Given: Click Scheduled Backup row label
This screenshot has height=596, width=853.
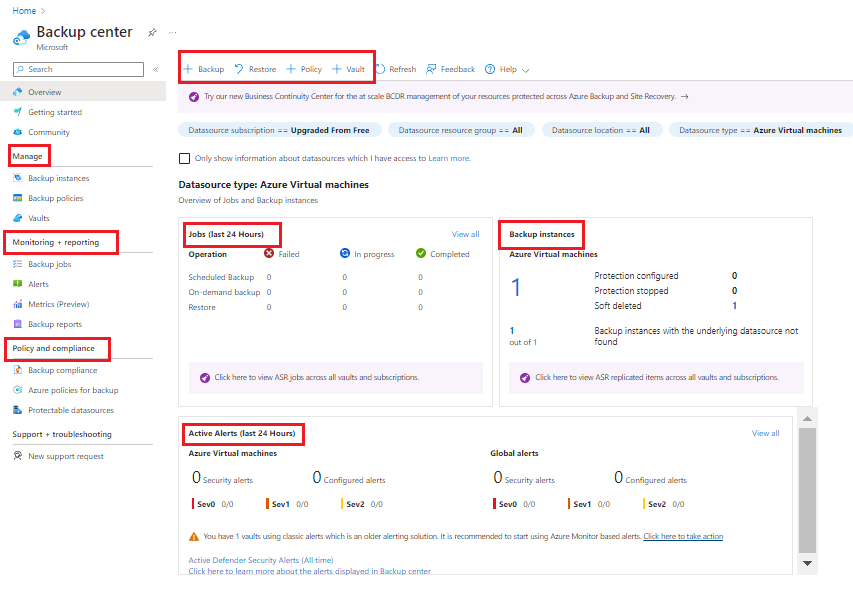Looking at the screenshot, I should click(x=221, y=277).
